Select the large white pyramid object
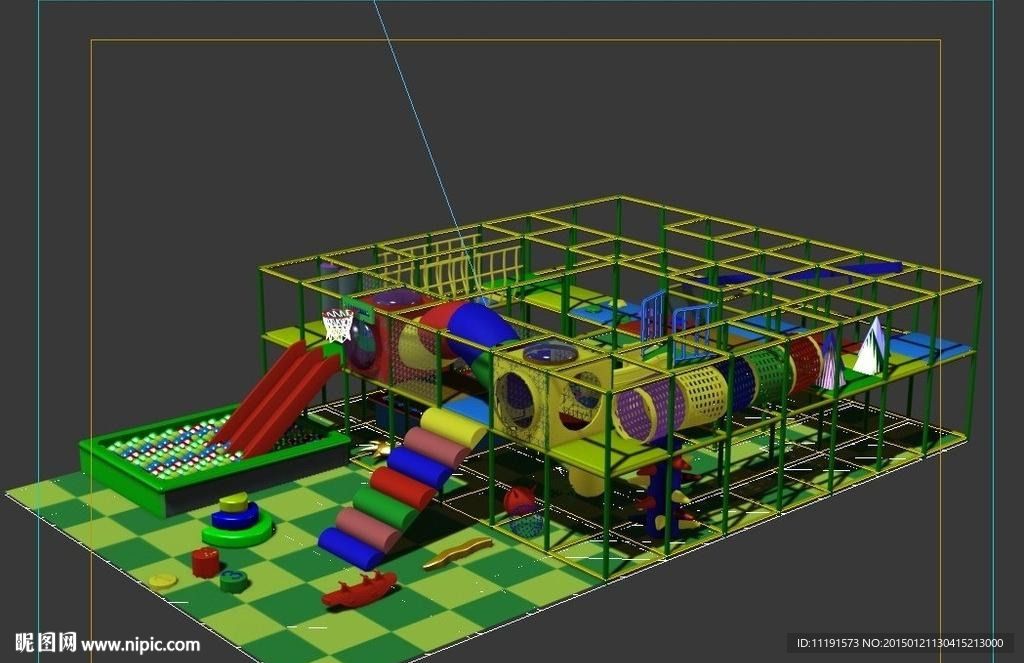The width and height of the screenshot is (1024, 663). (x=871, y=346)
